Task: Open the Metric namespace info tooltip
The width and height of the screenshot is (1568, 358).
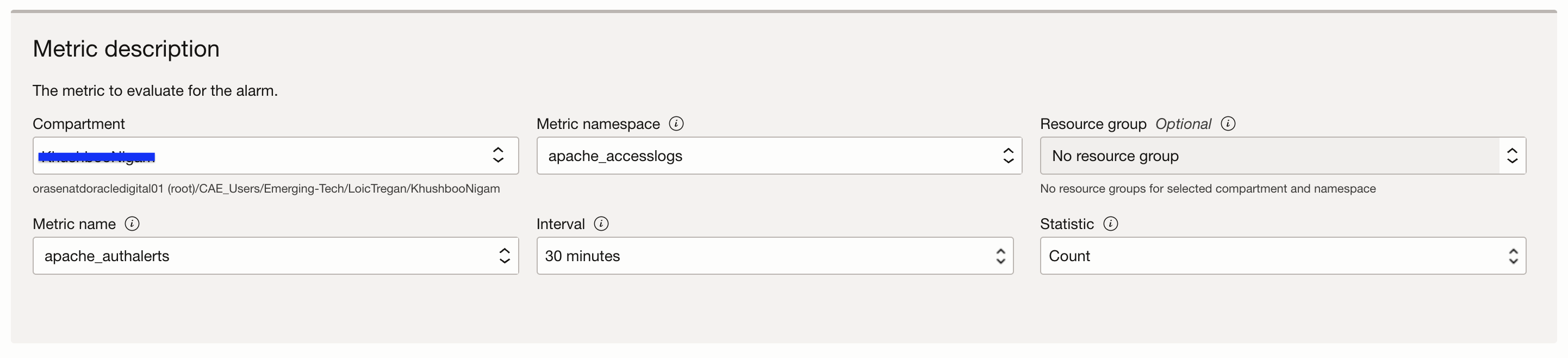Action: (675, 124)
